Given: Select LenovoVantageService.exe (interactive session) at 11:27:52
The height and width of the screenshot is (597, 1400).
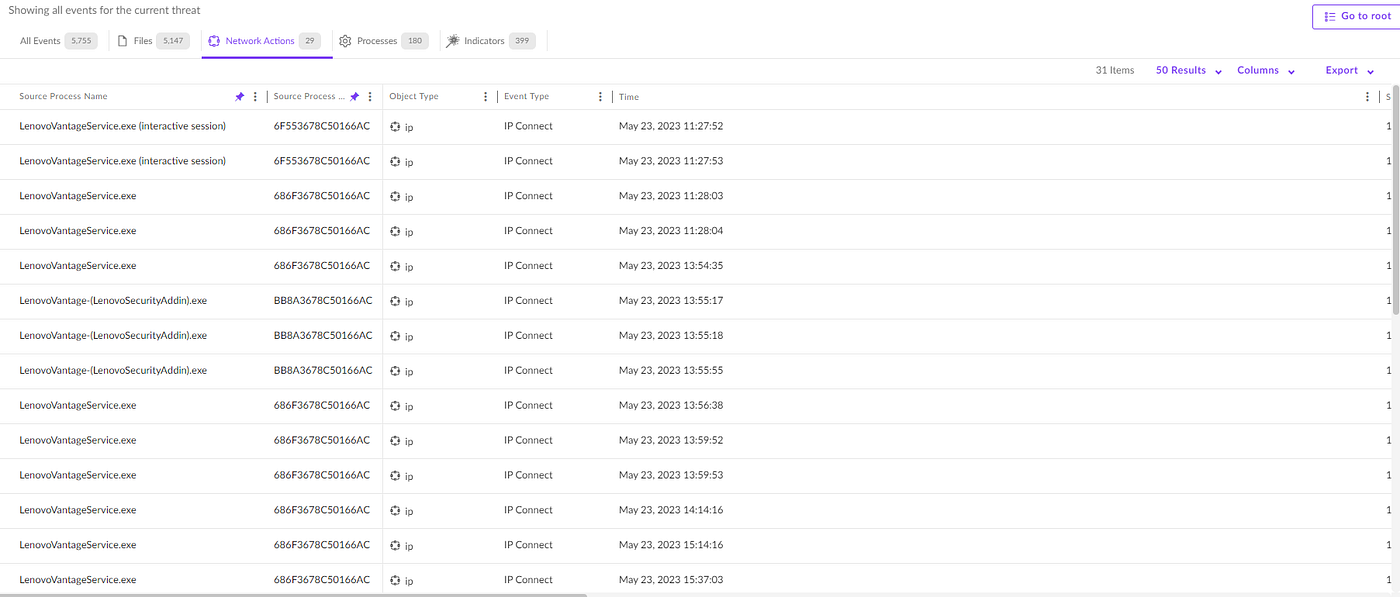Looking at the screenshot, I should click(122, 126).
